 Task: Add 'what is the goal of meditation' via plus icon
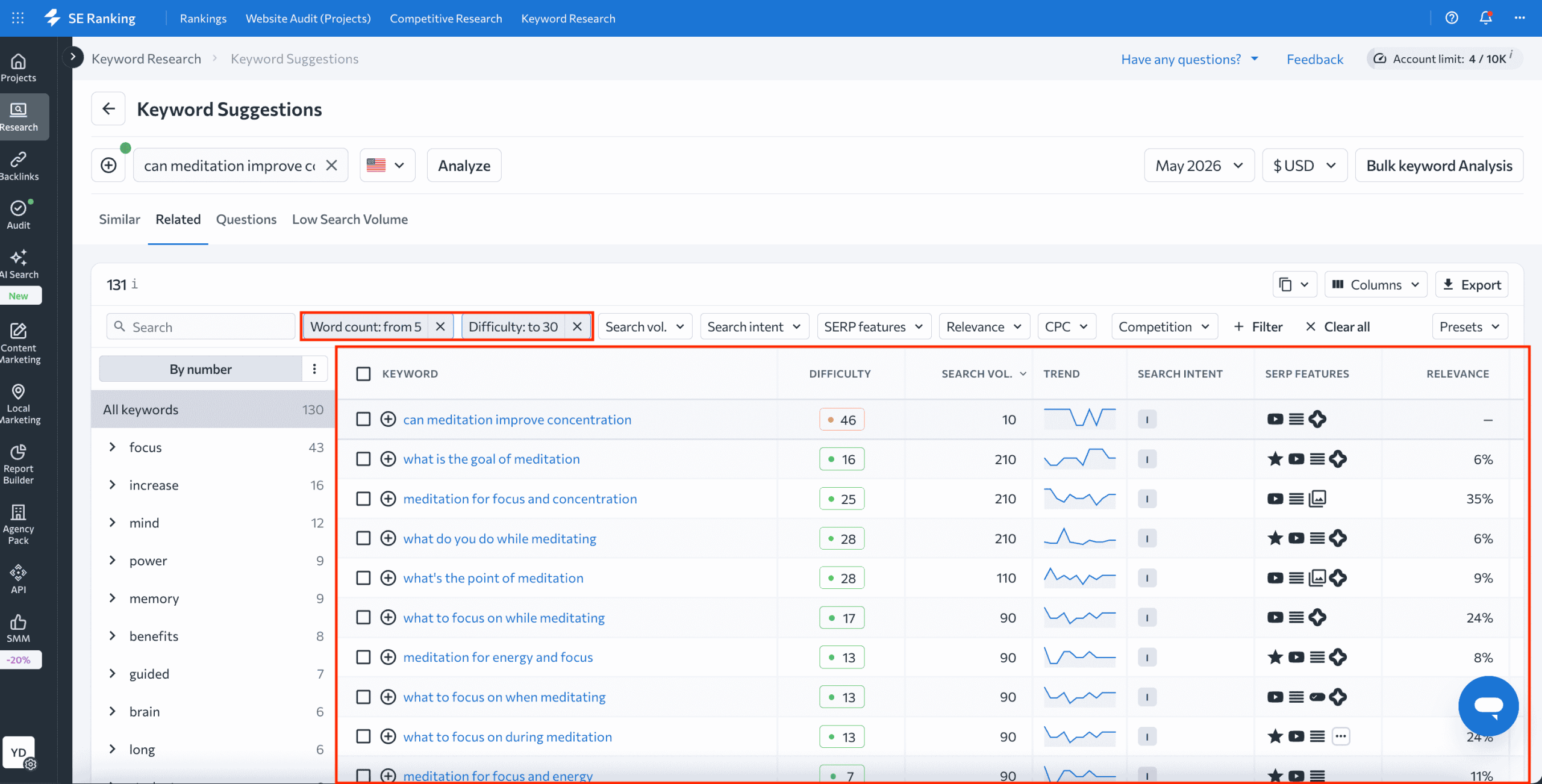[388, 459]
